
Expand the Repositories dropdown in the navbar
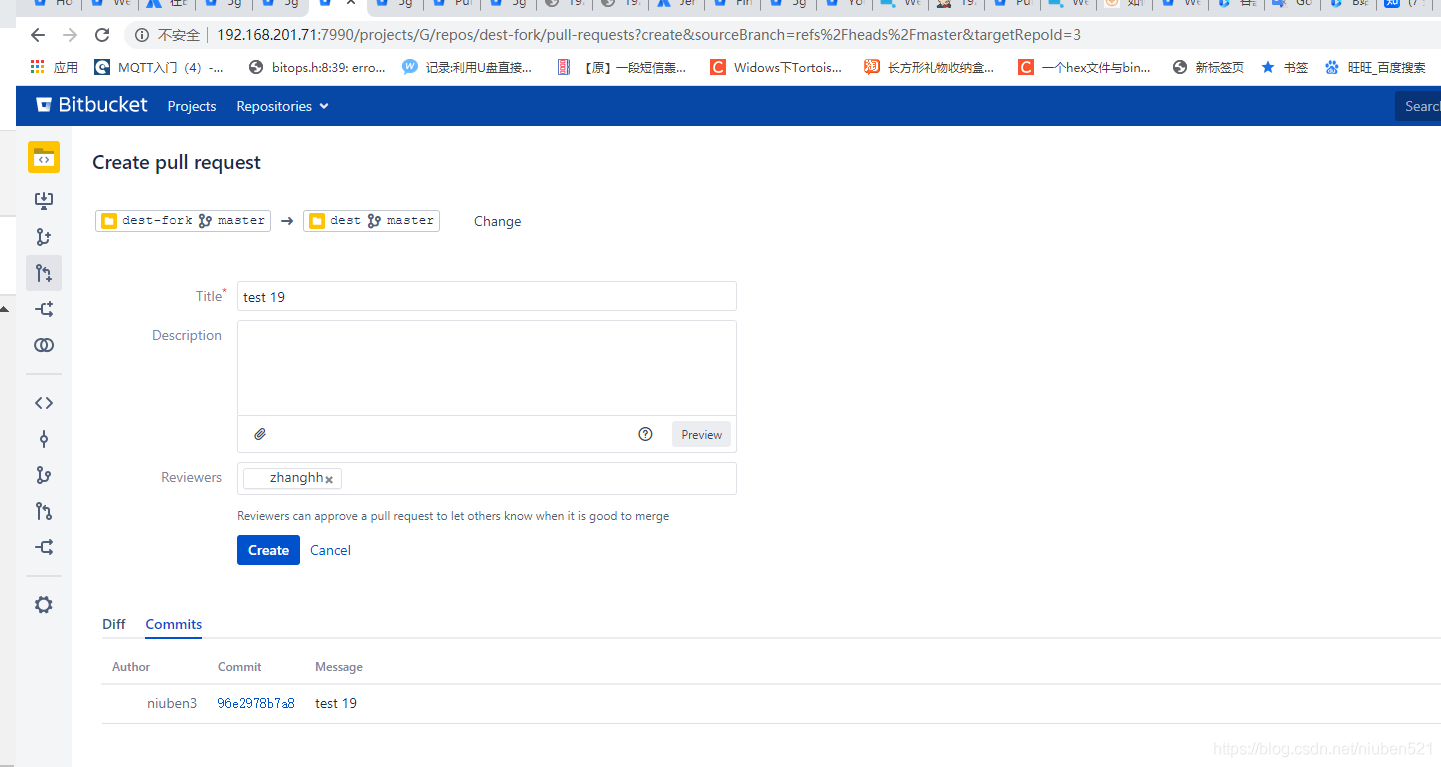(x=282, y=106)
